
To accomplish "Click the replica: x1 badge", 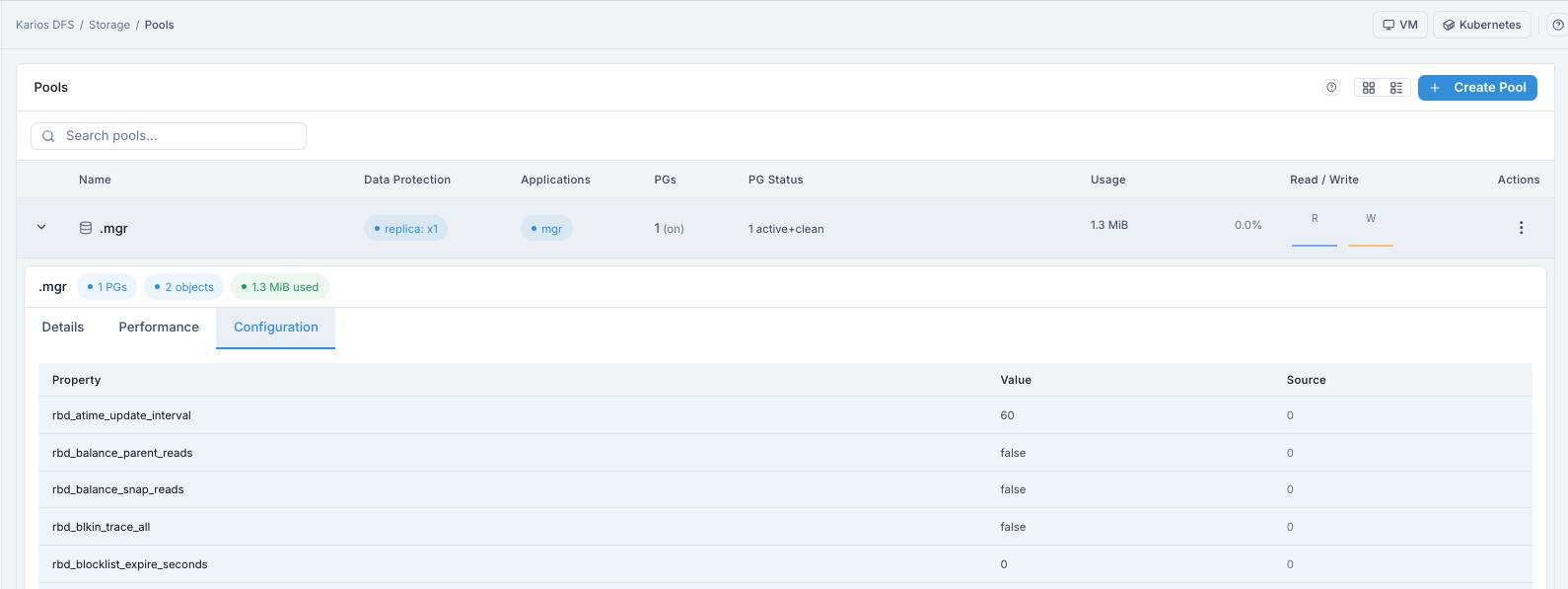I will (405, 229).
